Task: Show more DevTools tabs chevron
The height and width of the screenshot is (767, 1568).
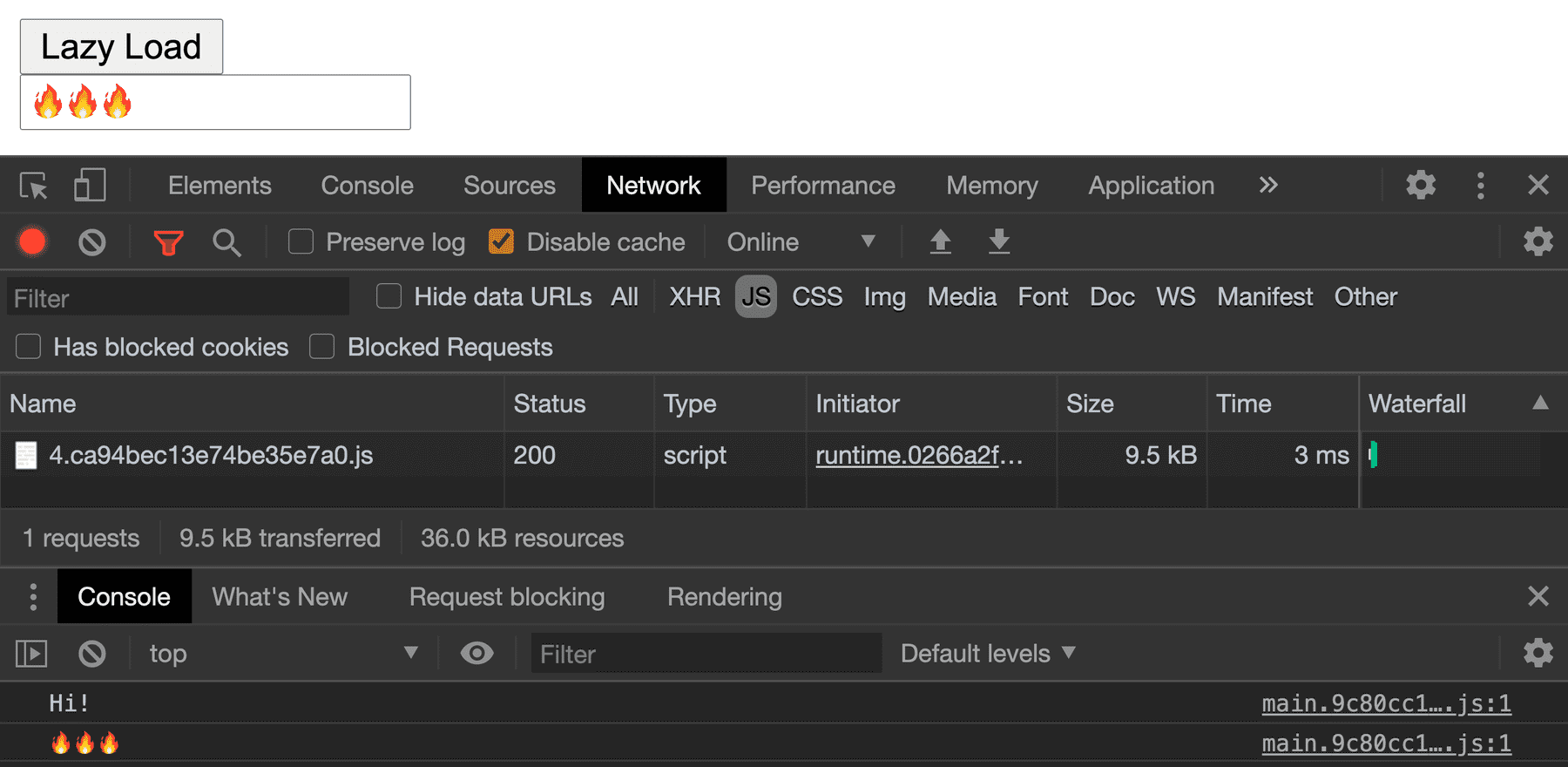Action: (x=1268, y=185)
